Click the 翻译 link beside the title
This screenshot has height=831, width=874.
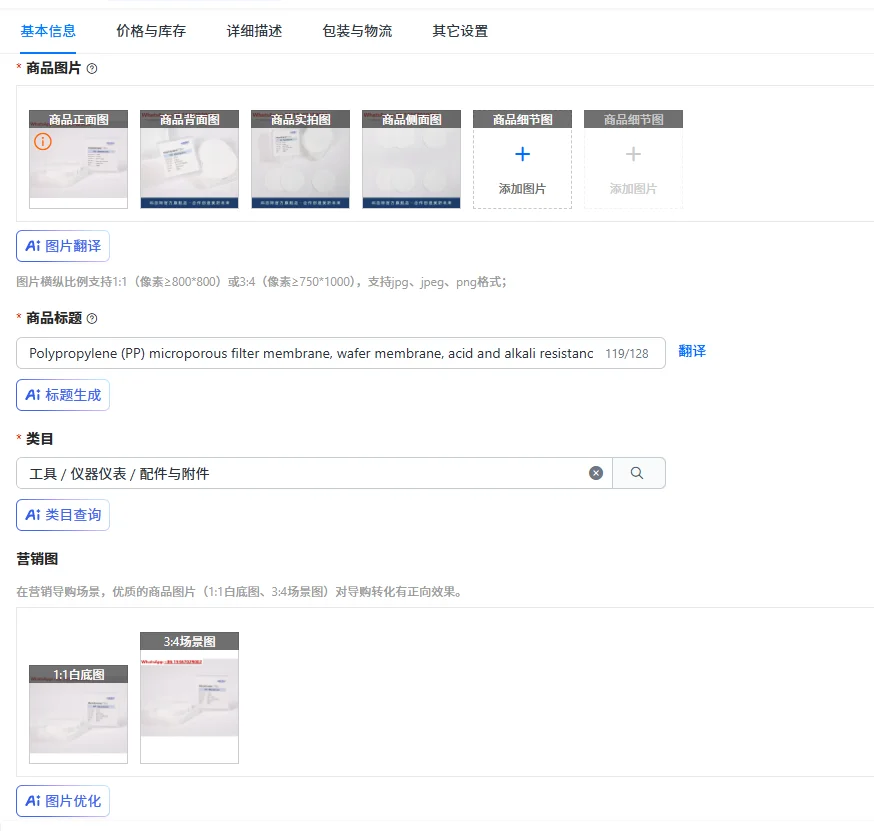(x=692, y=351)
